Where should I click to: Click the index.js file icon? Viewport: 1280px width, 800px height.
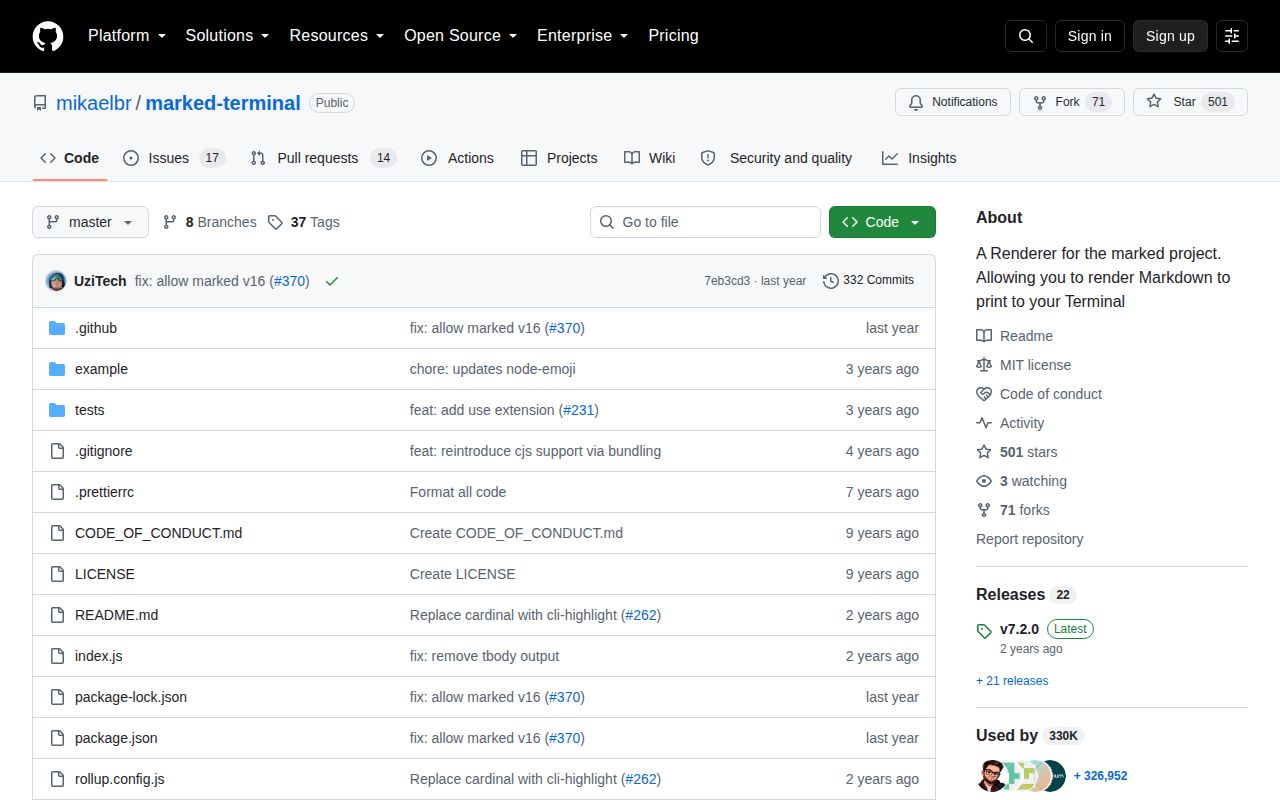coord(57,656)
